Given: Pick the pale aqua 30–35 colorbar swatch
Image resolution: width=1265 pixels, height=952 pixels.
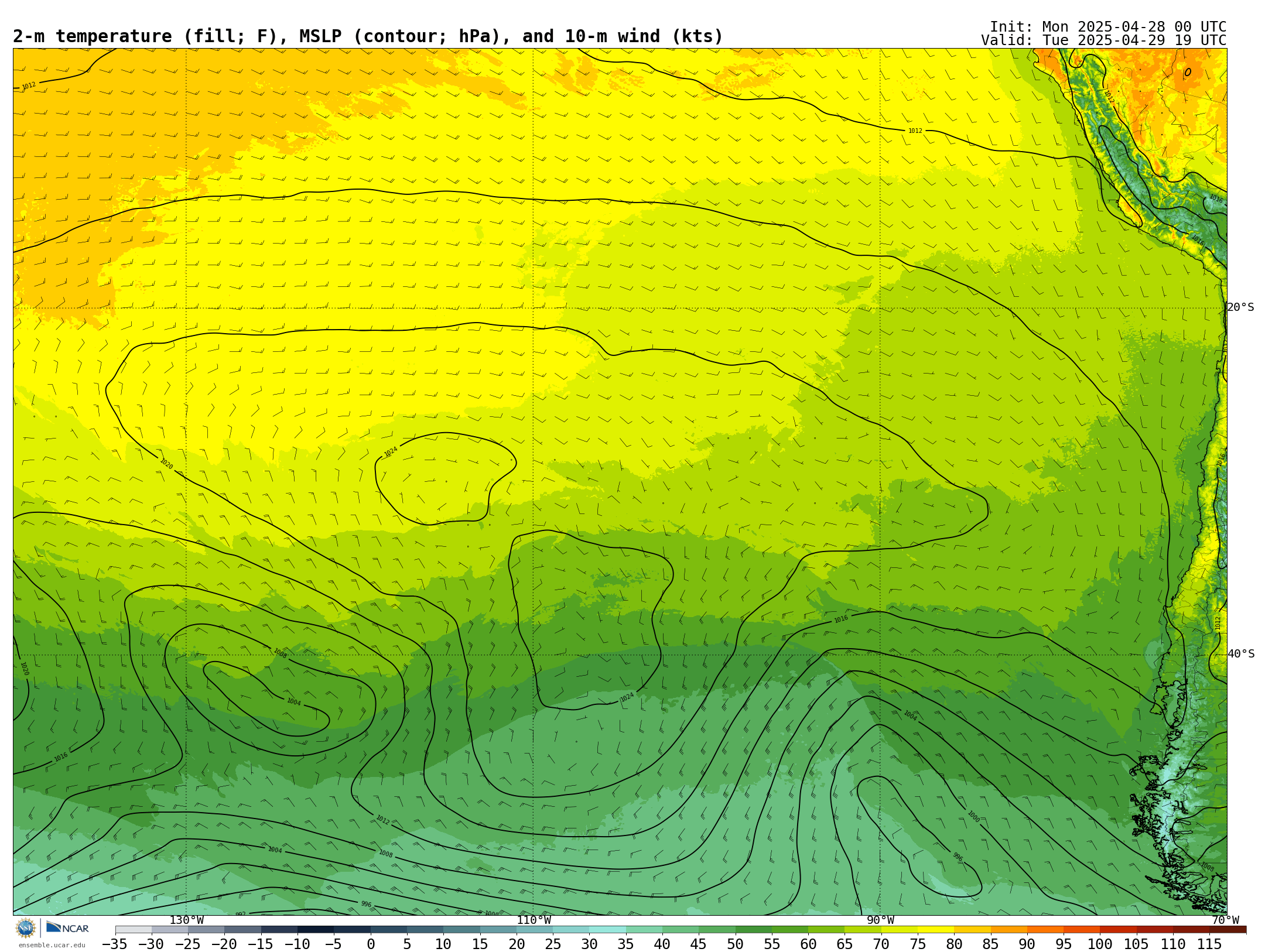Looking at the screenshot, I should pyautogui.click(x=607, y=930).
